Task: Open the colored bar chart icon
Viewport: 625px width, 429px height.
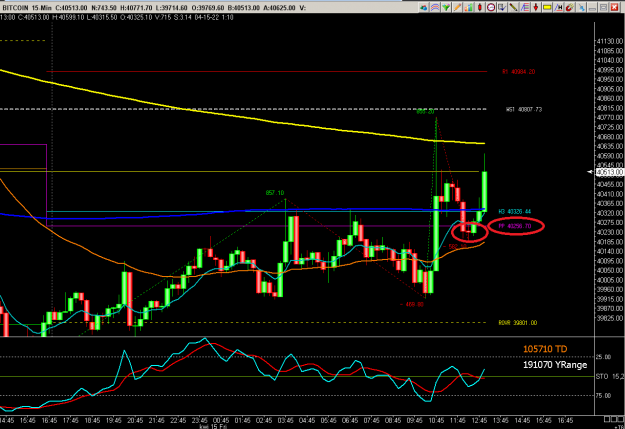Action: (x=469, y=7)
